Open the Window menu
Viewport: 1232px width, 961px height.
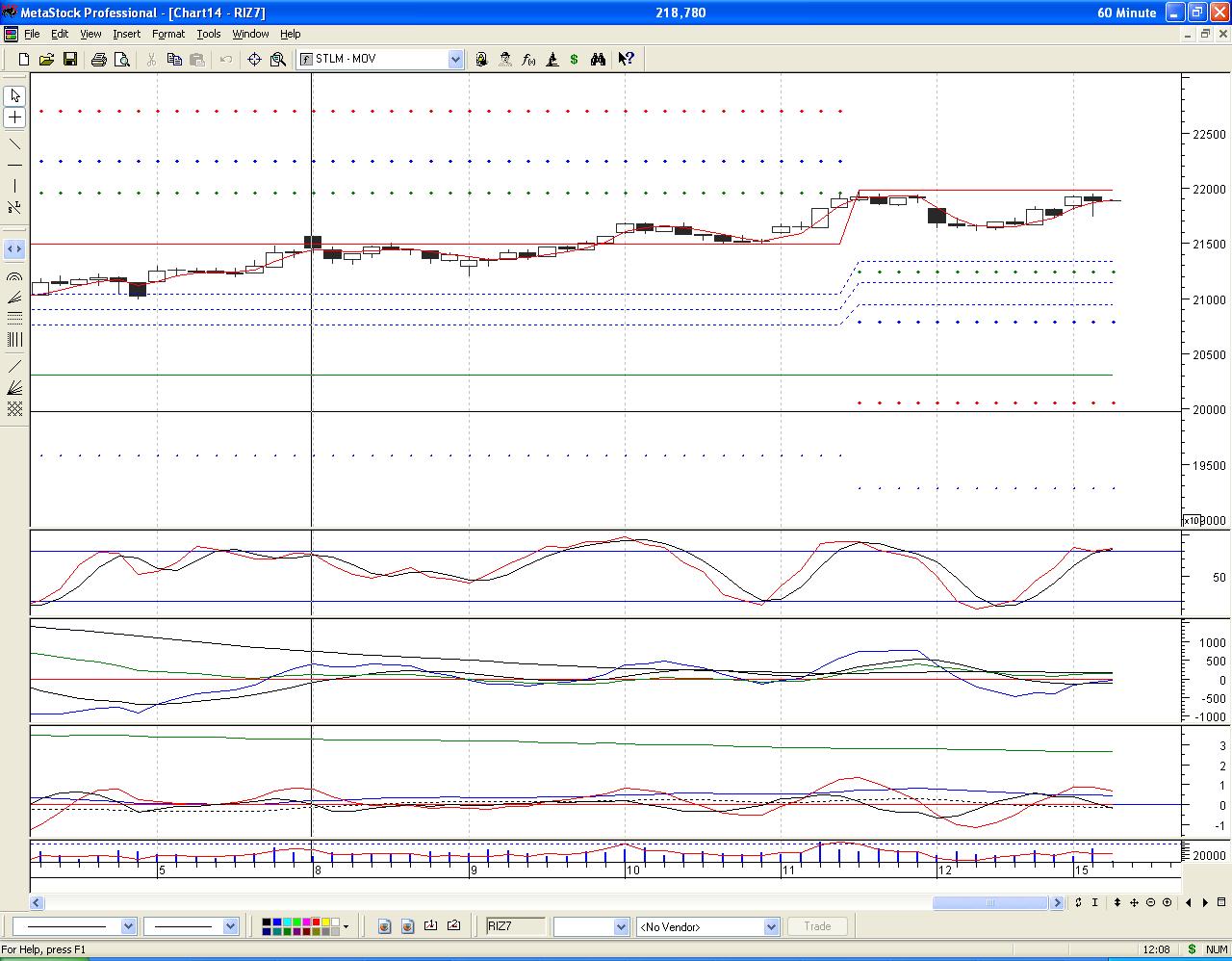tap(250, 34)
